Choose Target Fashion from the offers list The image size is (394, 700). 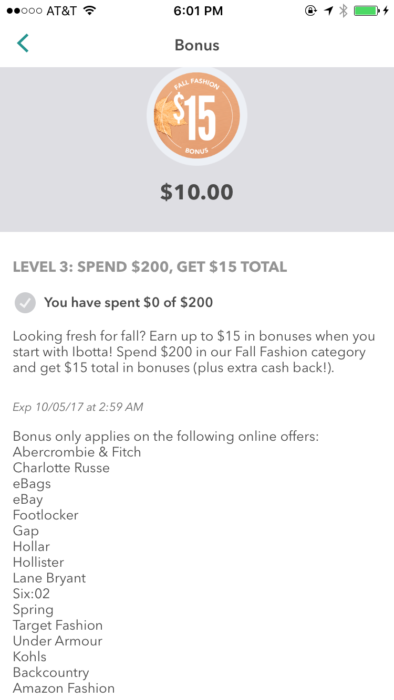point(58,625)
